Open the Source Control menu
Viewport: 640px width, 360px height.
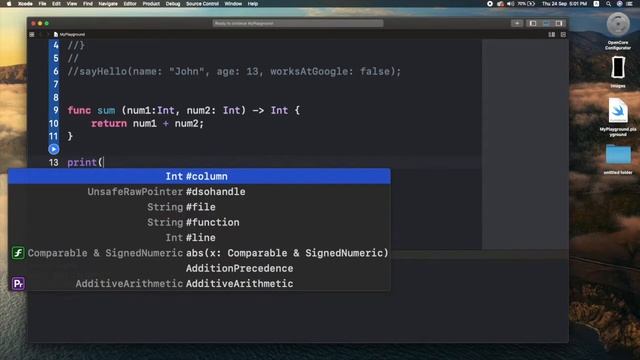coord(202,4)
